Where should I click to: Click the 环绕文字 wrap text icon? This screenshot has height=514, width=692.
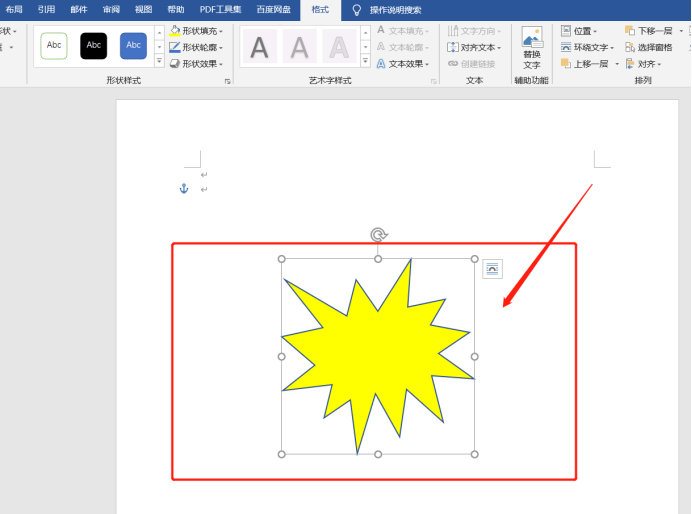pos(566,47)
